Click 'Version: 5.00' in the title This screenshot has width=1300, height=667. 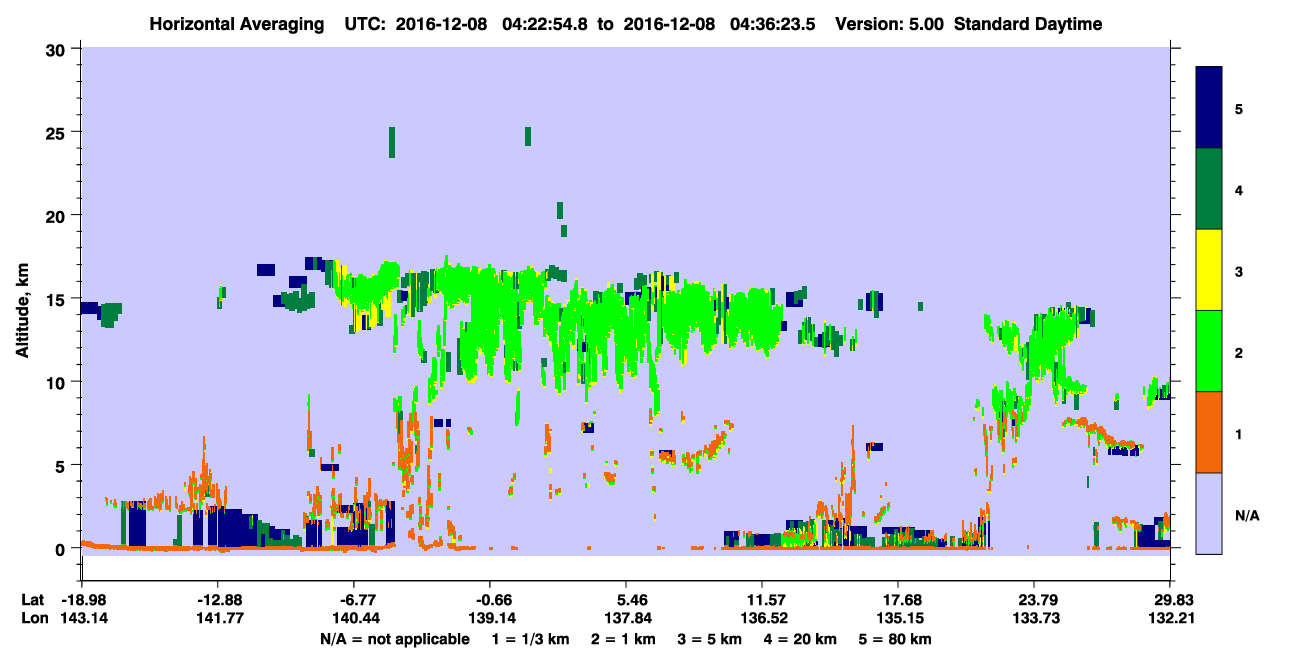click(891, 24)
